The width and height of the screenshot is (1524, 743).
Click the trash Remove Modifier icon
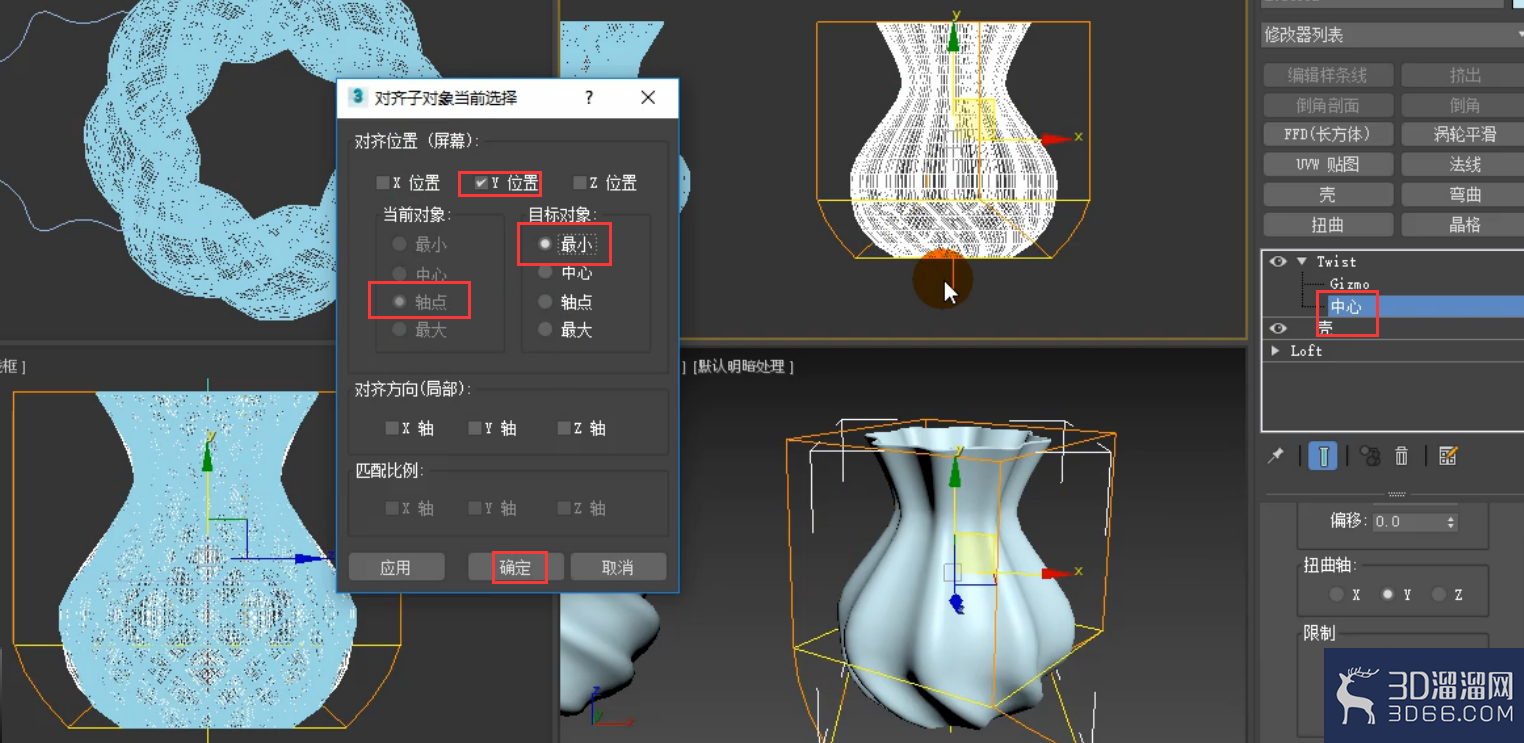pos(1401,456)
